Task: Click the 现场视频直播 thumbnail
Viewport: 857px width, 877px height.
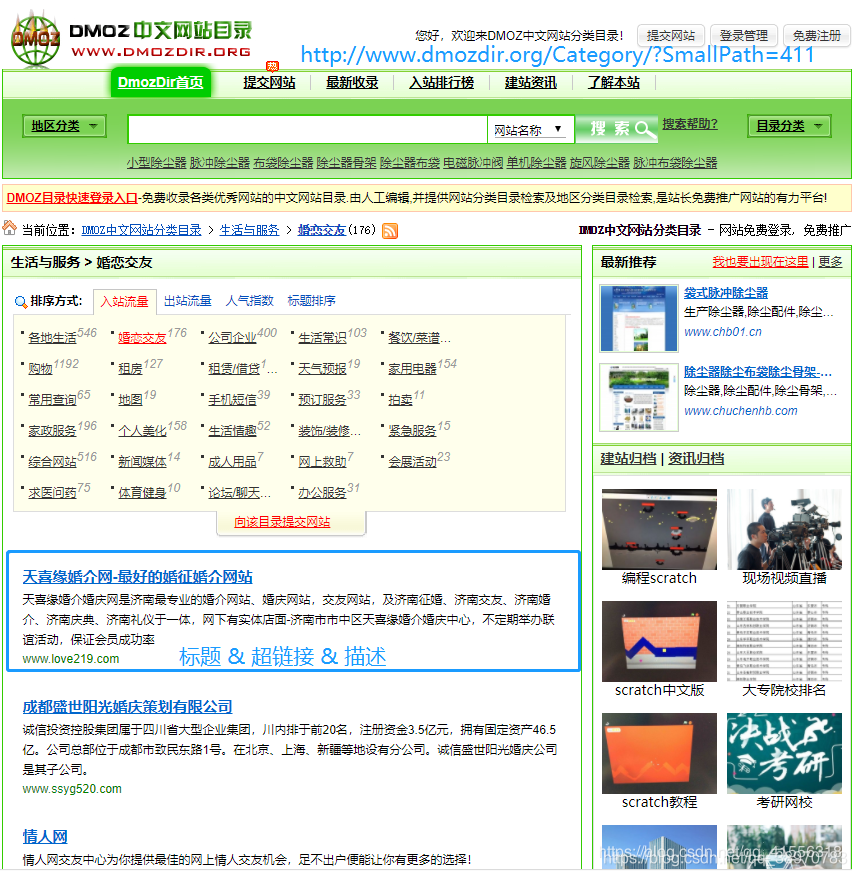Action: click(x=784, y=530)
